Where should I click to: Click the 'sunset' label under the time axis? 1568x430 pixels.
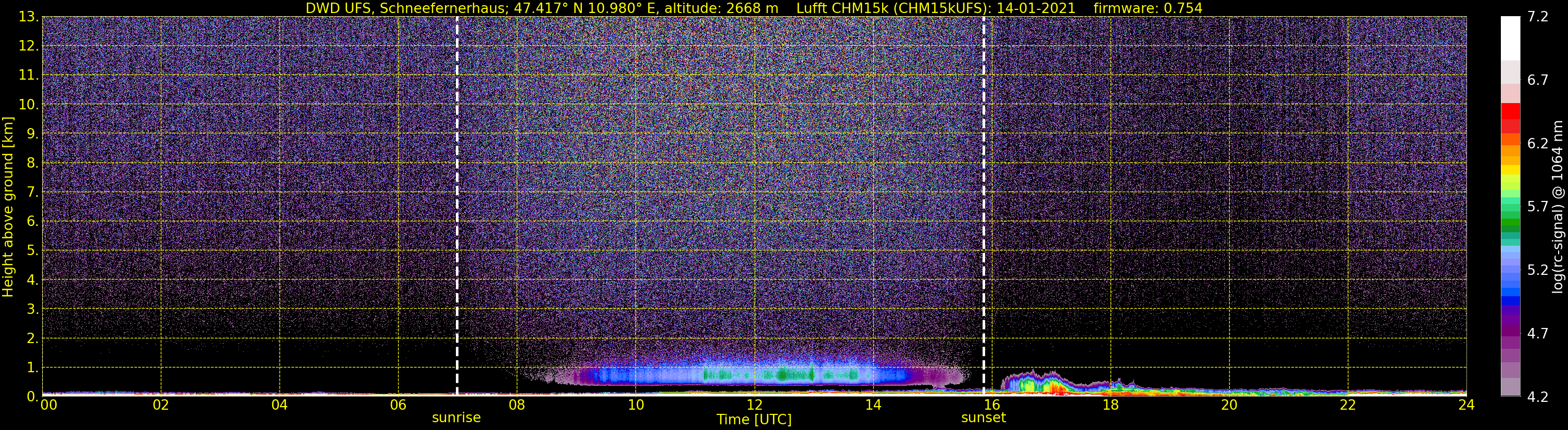983,418
